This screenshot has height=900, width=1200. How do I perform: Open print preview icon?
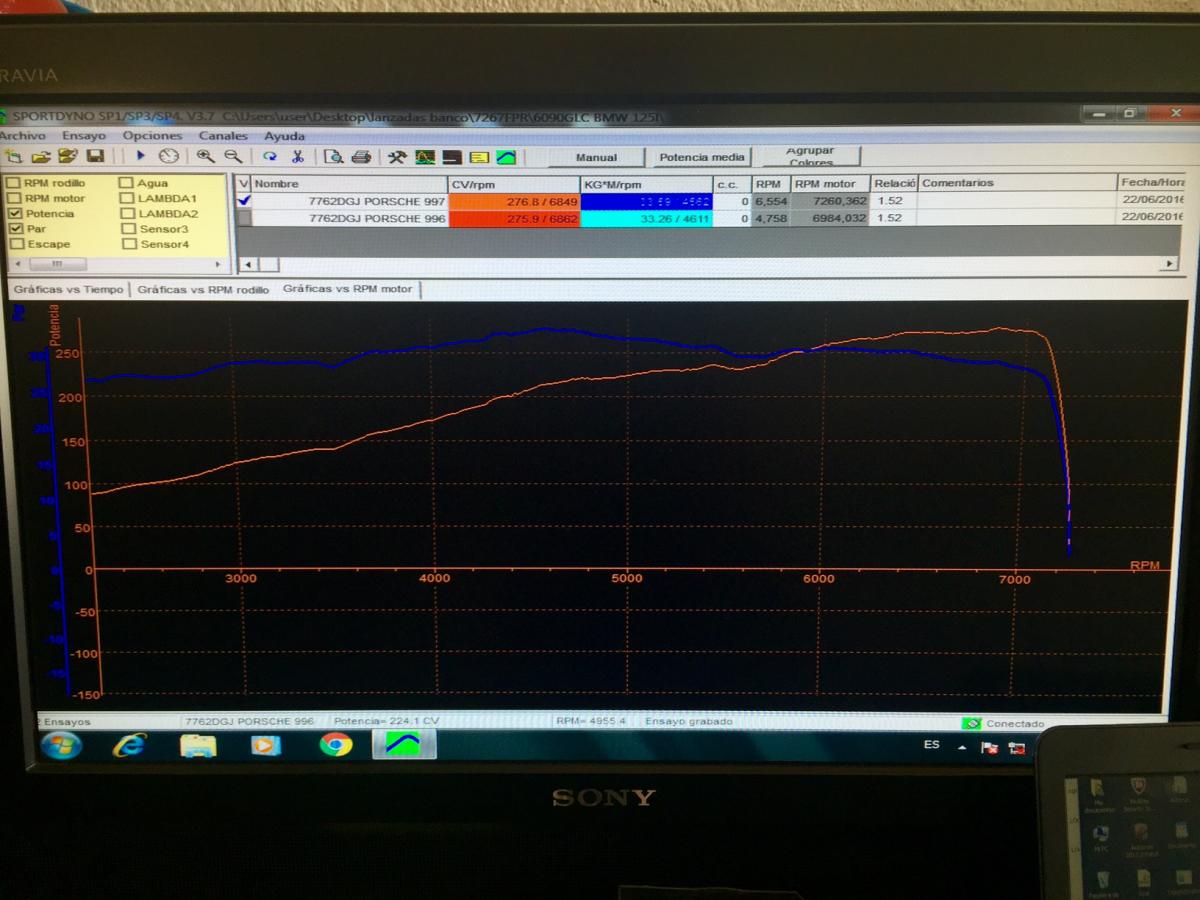click(x=334, y=156)
